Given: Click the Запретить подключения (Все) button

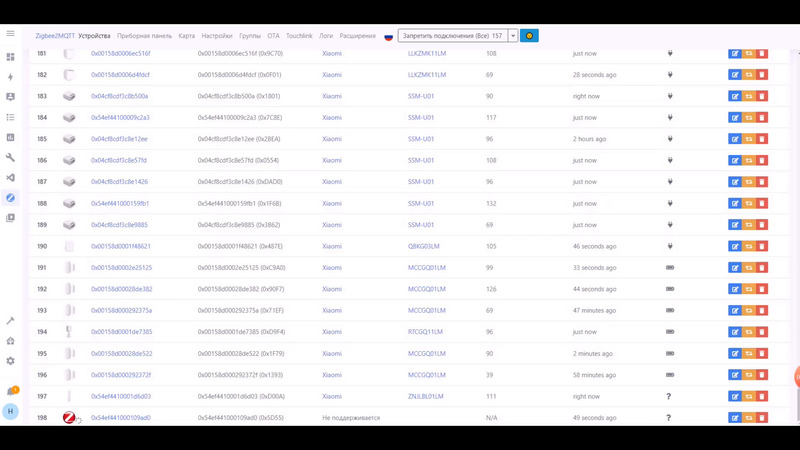Looking at the screenshot, I should coord(453,36).
